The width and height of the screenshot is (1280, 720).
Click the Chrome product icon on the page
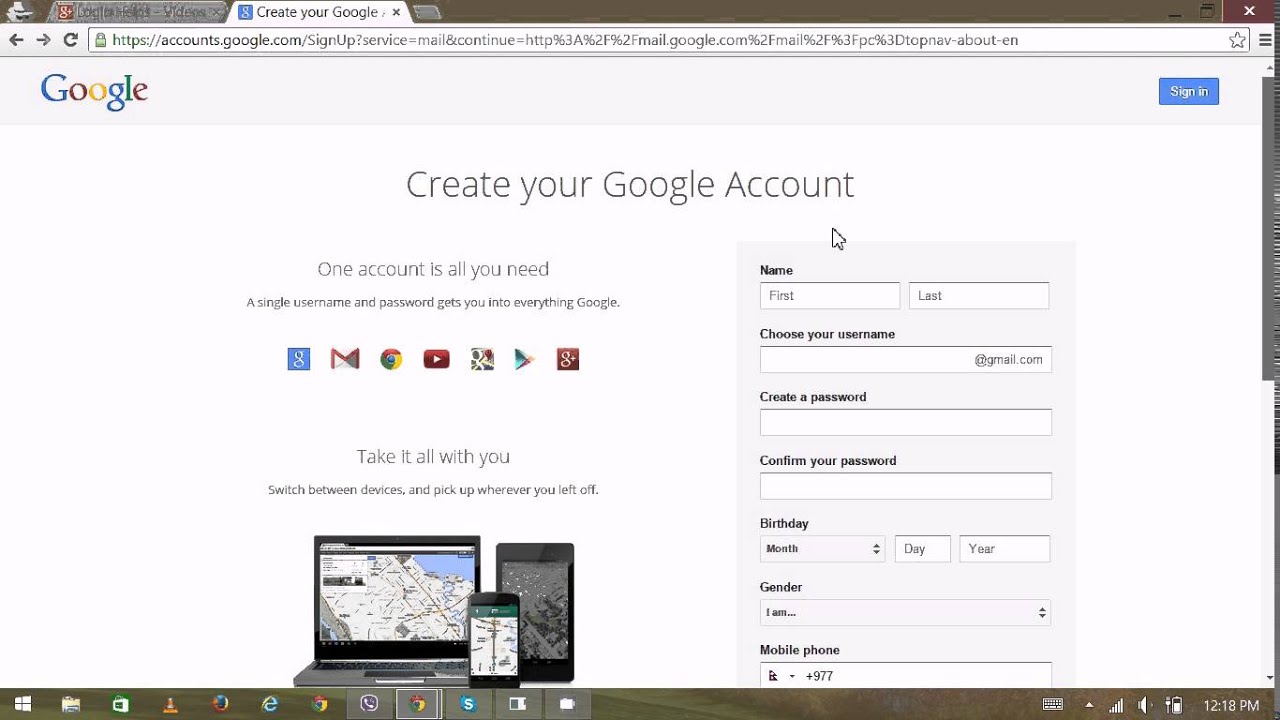click(391, 359)
